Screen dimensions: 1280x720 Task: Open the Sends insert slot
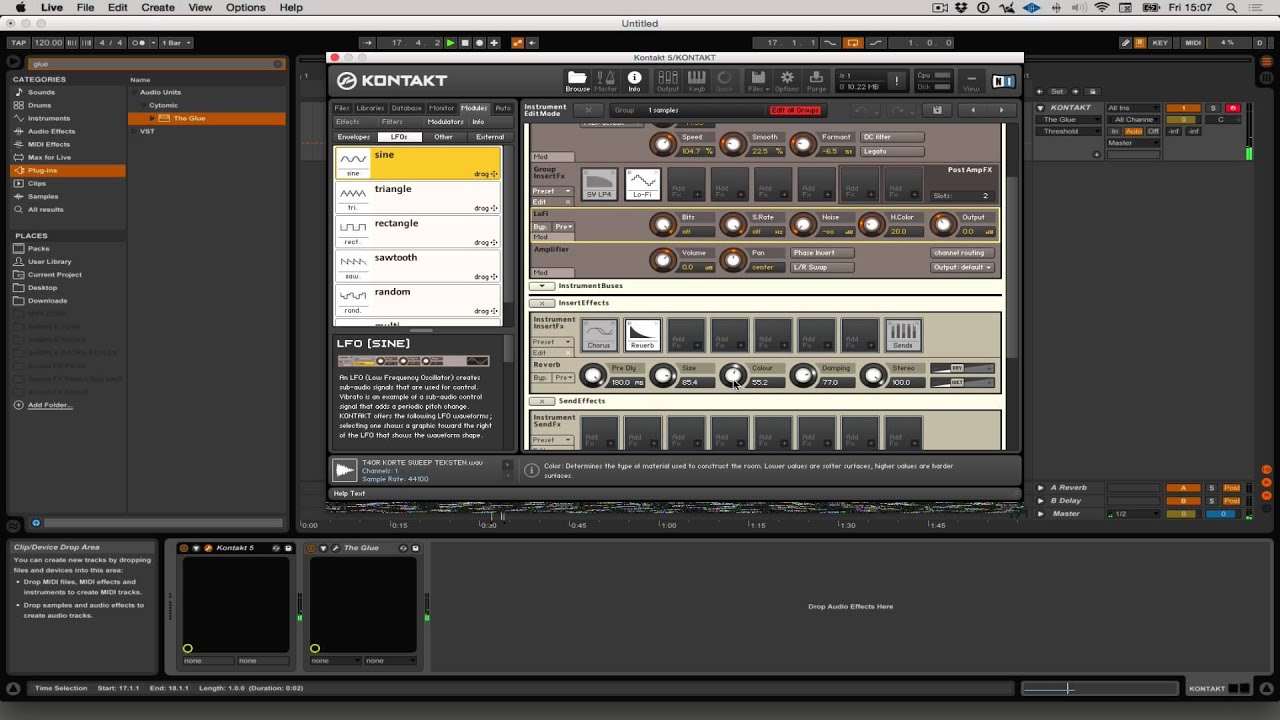point(903,335)
